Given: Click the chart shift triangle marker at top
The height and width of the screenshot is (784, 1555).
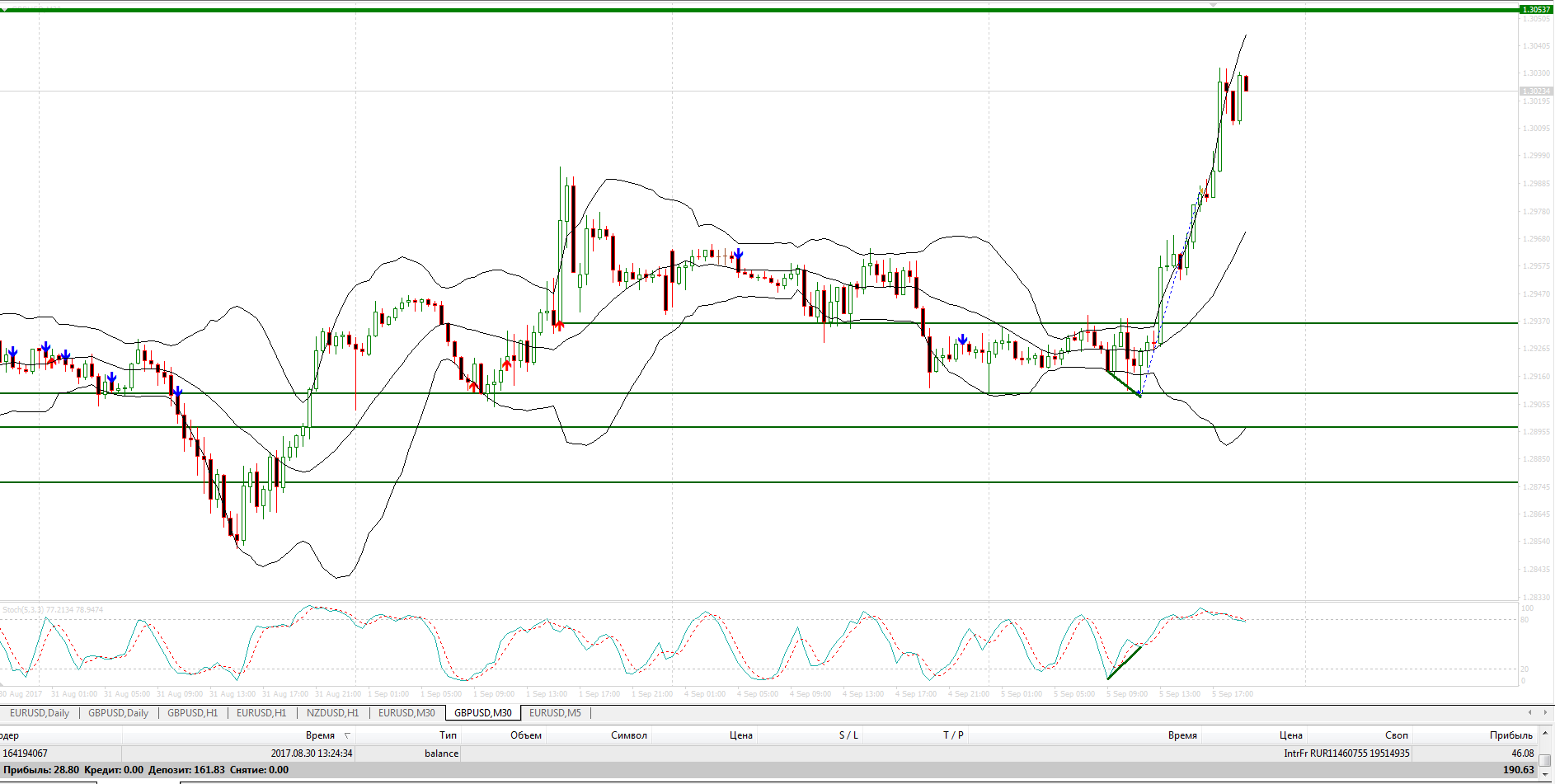Looking at the screenshot, I should pos(1213,4).
